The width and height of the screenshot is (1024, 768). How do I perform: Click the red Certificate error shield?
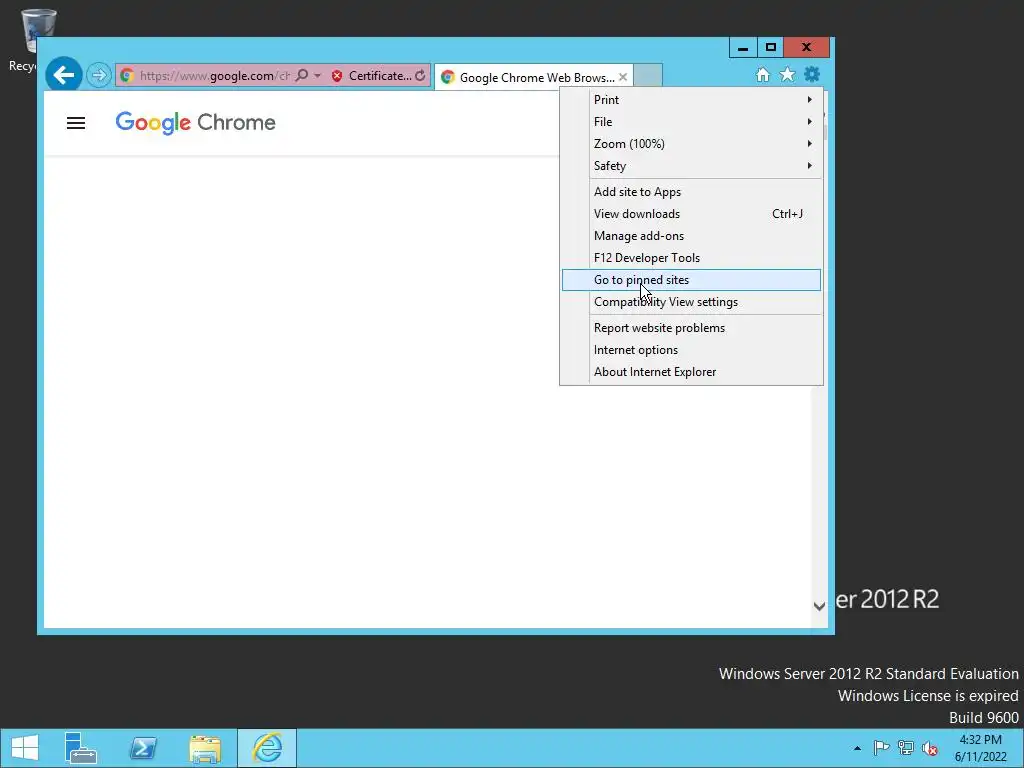[337, 76]
